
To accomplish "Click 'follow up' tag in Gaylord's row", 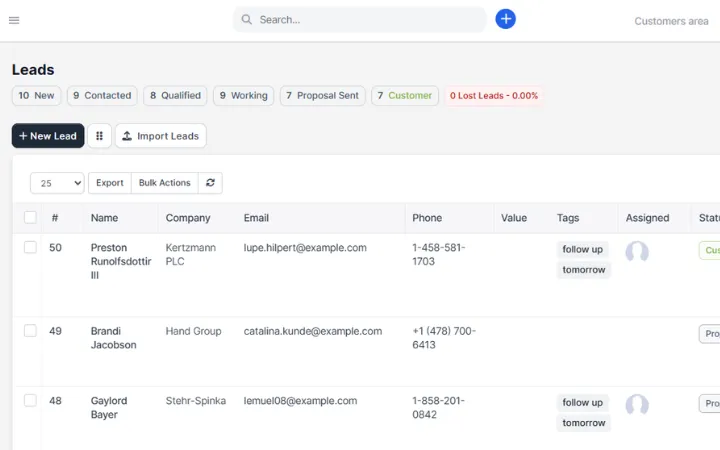I will click(x=582, y=403).
